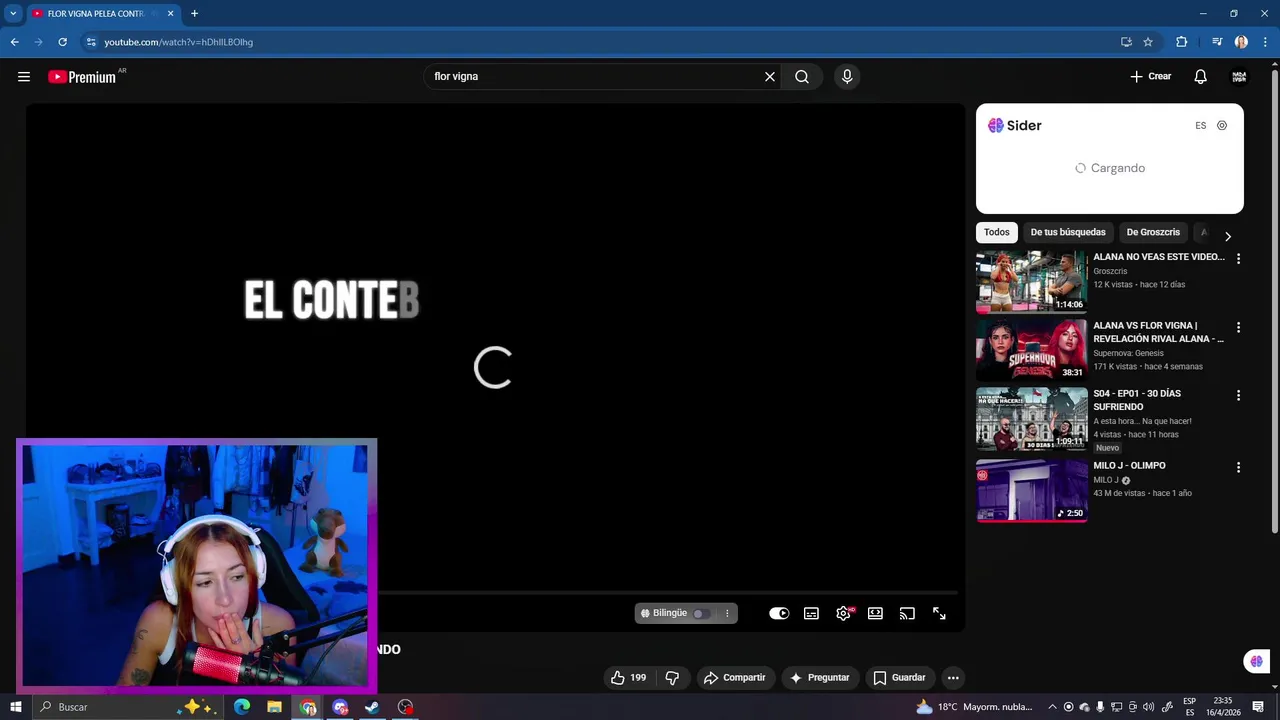Open the Chrome extensions puzzle icon
This screenshot has height=720, width=1280.
pos(1181,42)
